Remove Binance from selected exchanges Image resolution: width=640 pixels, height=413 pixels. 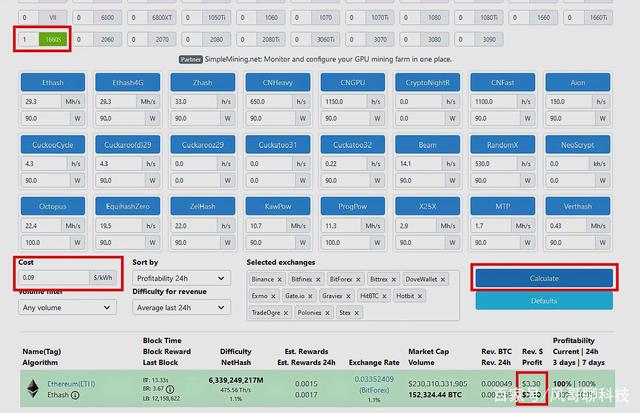pyautogui.click(x=277, y=280)
